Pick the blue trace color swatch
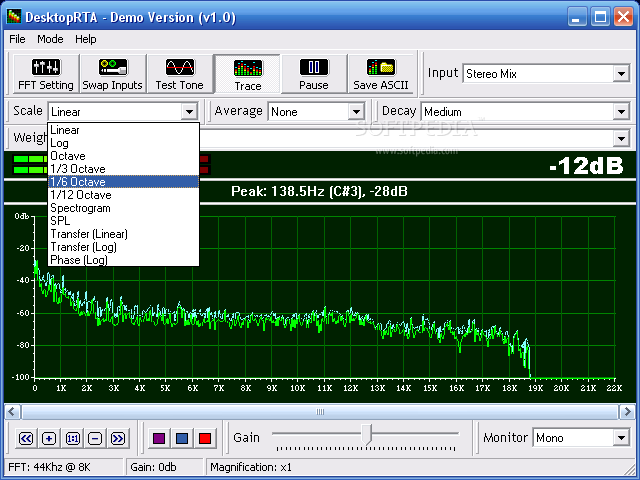 [x=182, y=439]
